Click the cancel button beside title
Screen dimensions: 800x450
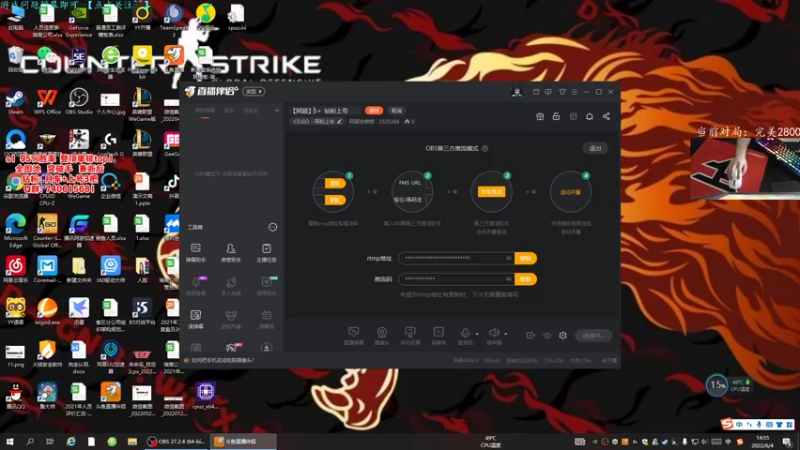point(396,110)
